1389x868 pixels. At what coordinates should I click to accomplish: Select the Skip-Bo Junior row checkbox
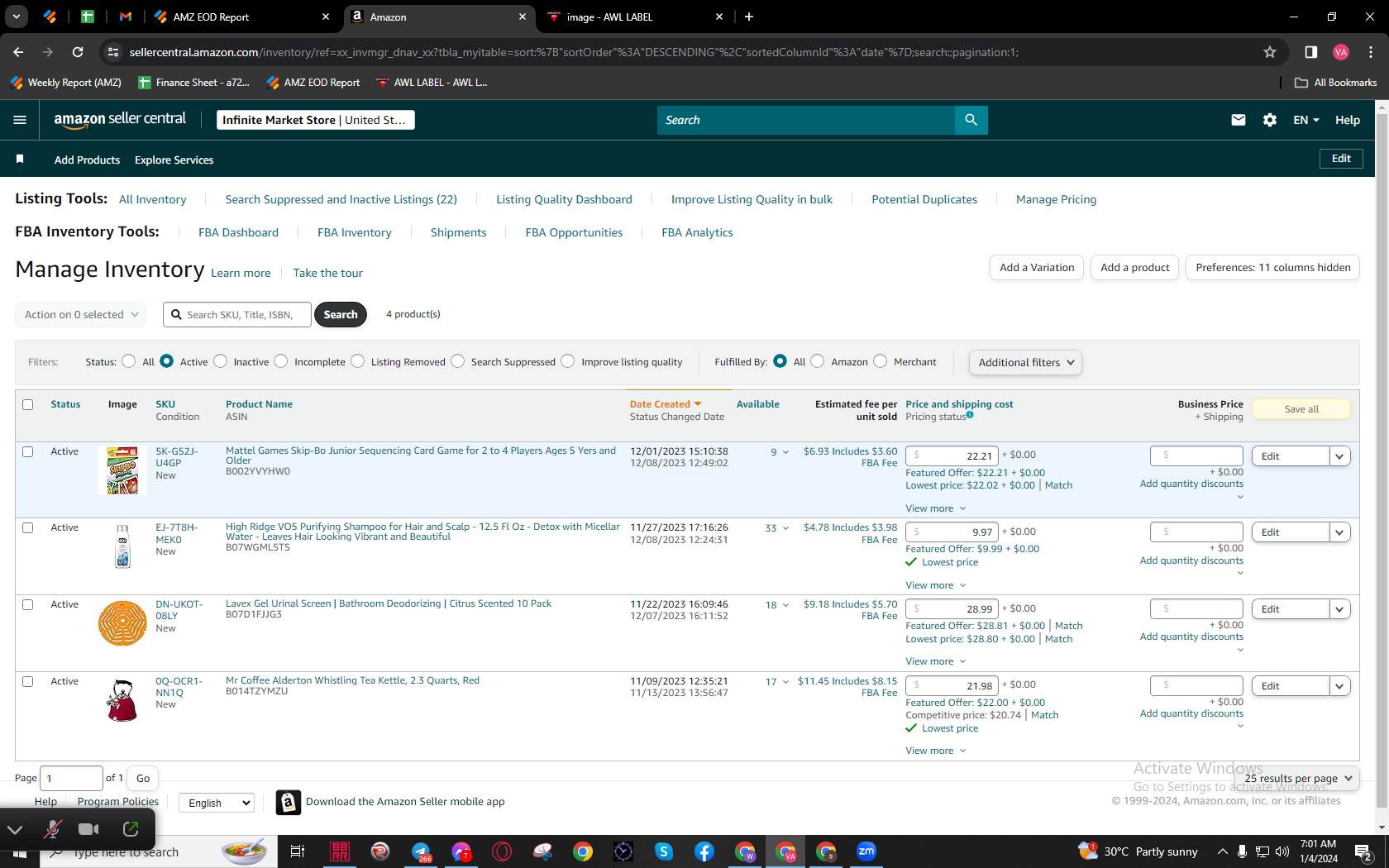[x=28, y=452]
